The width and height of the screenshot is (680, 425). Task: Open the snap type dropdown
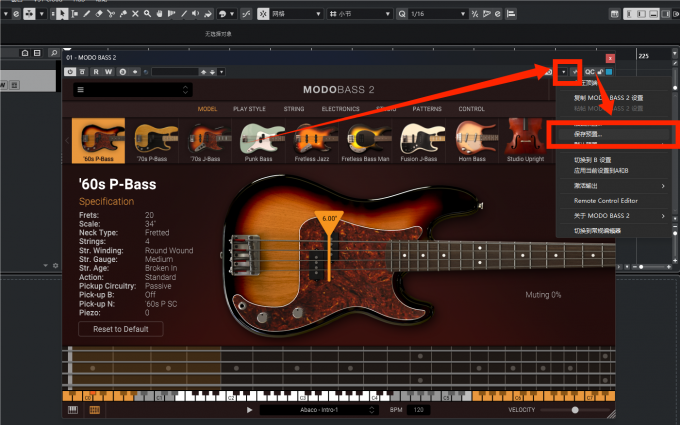pos(297,14)
